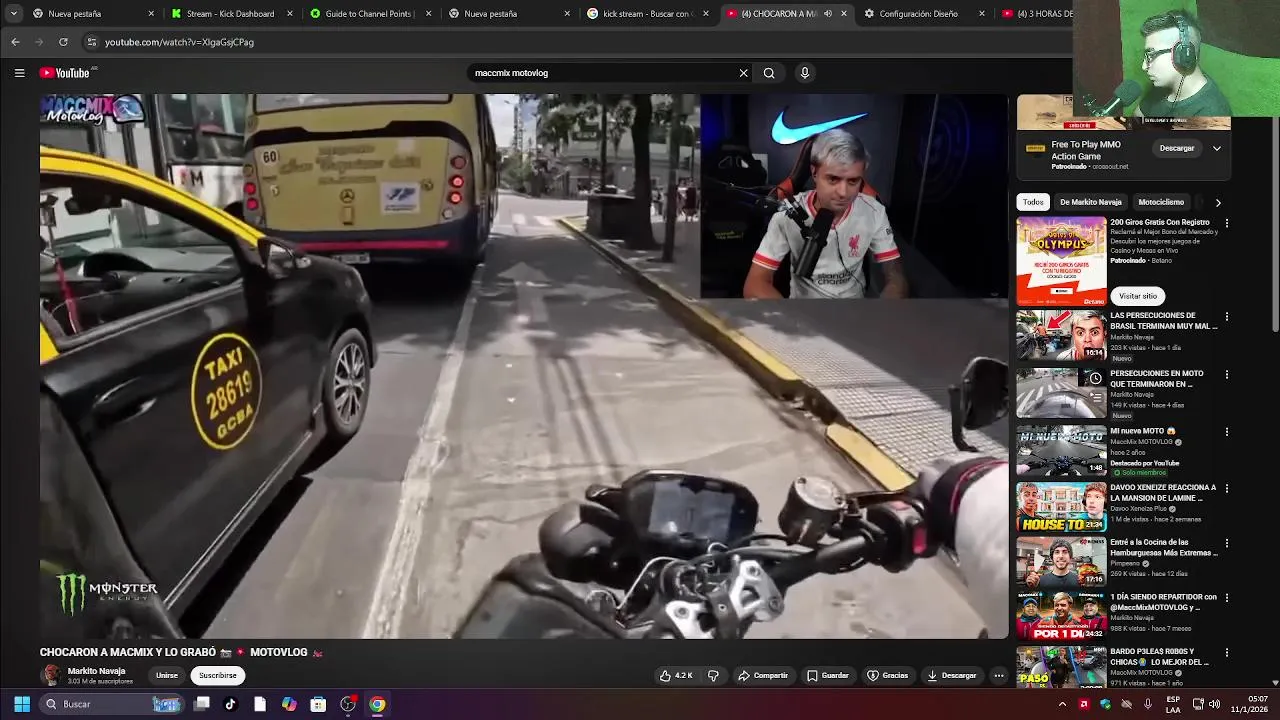
Task: Join the channel with Unirse
Action: [x=166, y=675]
